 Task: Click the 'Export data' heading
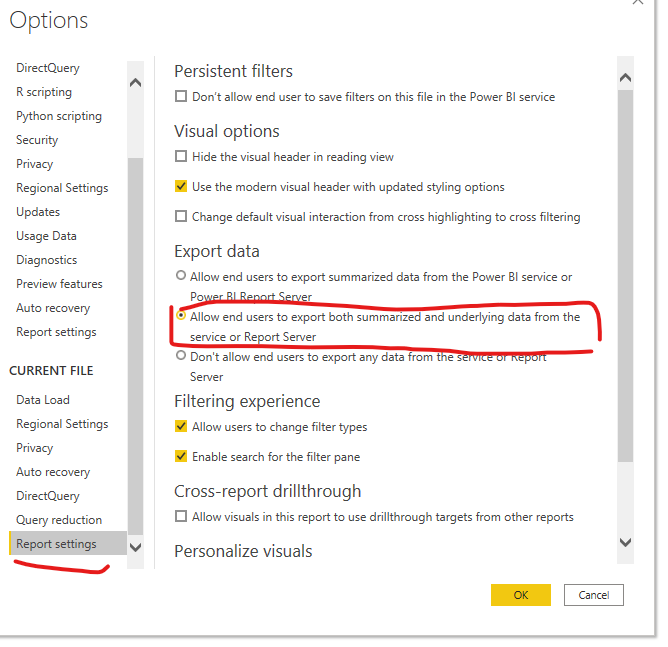click(x=217, y=251)
